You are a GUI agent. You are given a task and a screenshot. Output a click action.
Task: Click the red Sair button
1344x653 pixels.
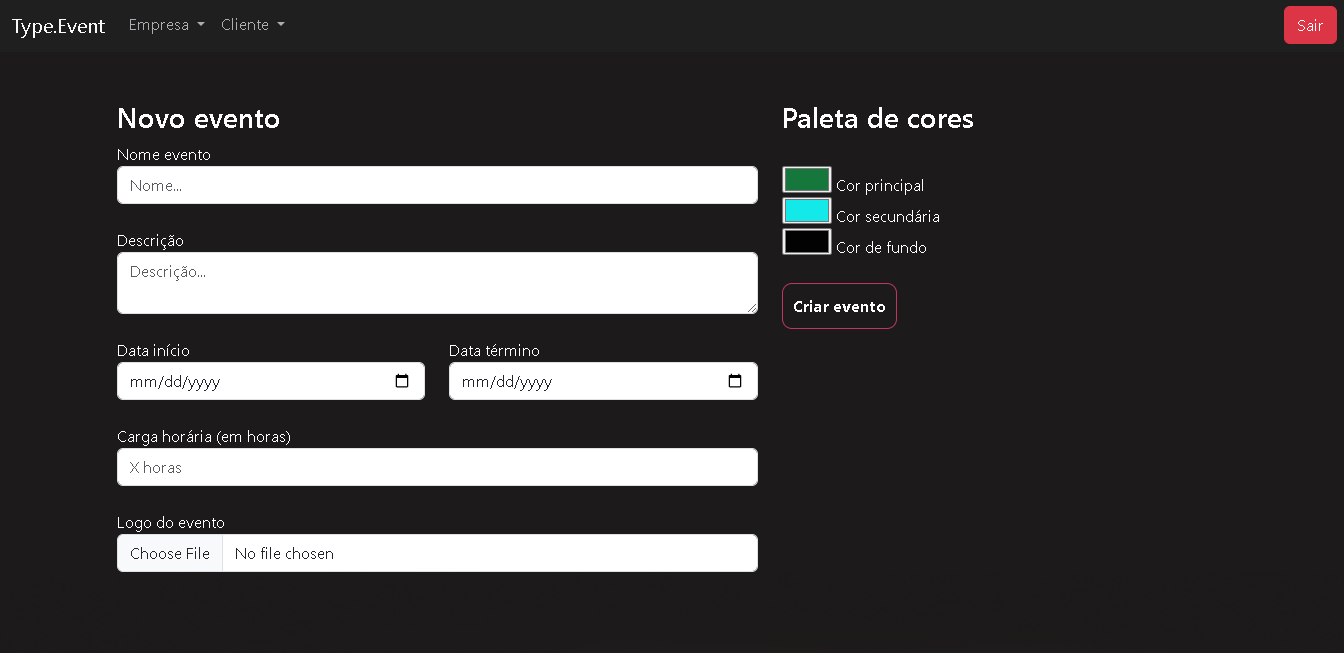coord(1310,25)
